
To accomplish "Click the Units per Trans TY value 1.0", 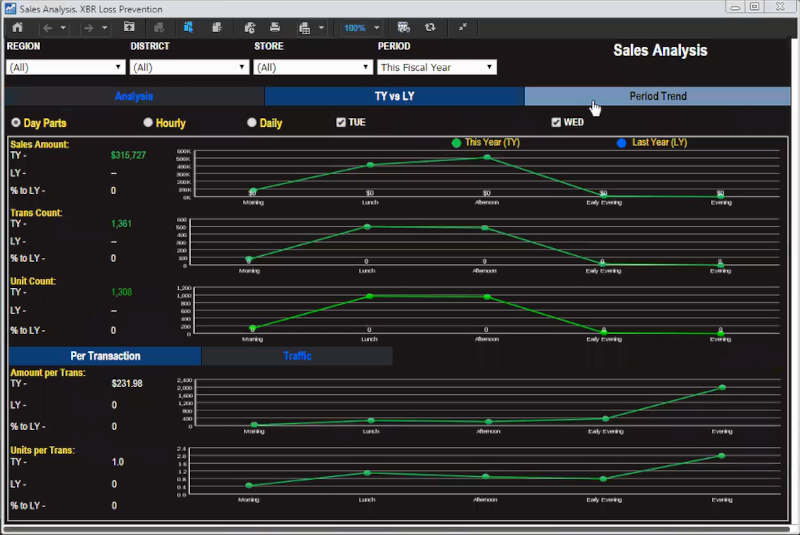I will [x=118, y=462].
